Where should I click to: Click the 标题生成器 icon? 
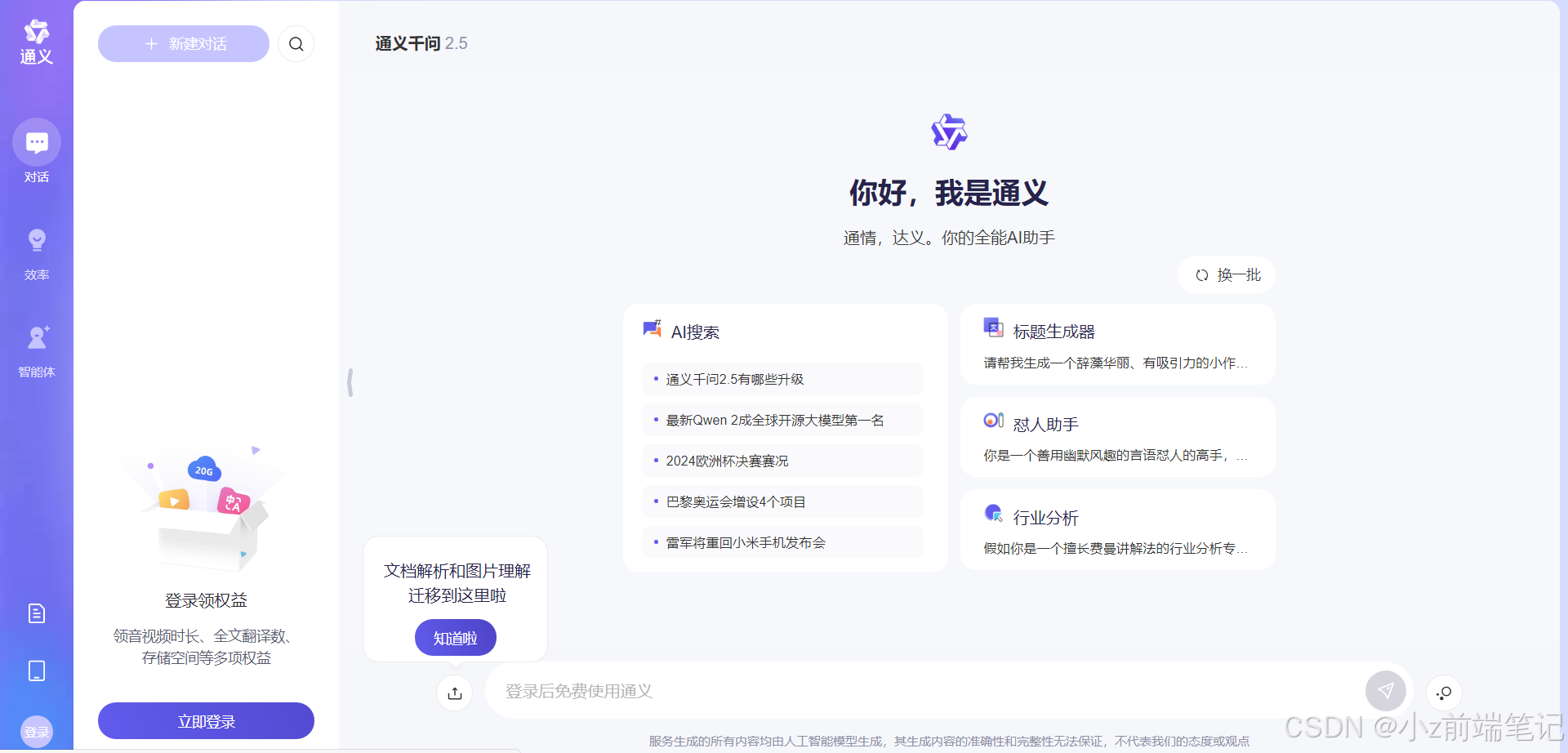[x=993, y=327]
